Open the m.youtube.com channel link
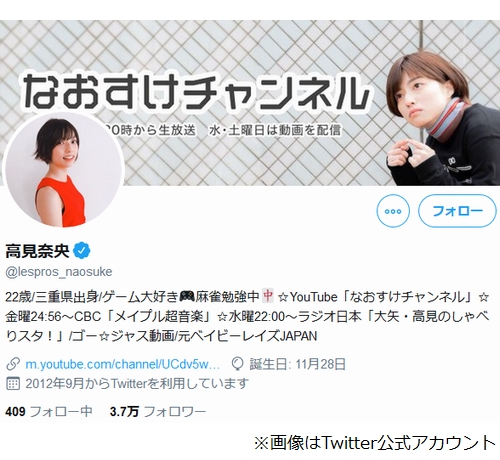Viewport: 500px width, 460px height. click(122, 364)
